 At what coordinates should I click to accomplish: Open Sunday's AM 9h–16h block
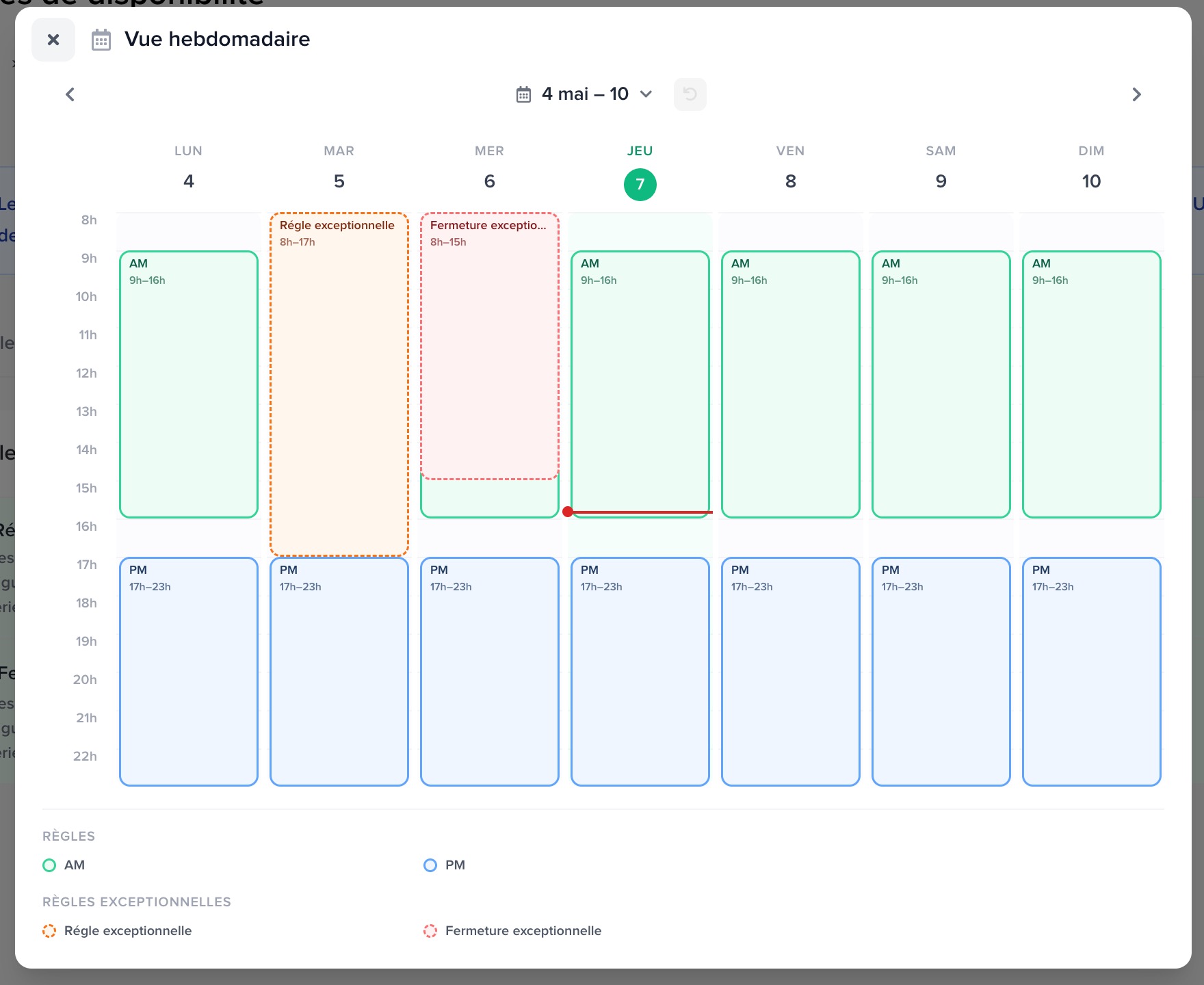coord(1092,384)
